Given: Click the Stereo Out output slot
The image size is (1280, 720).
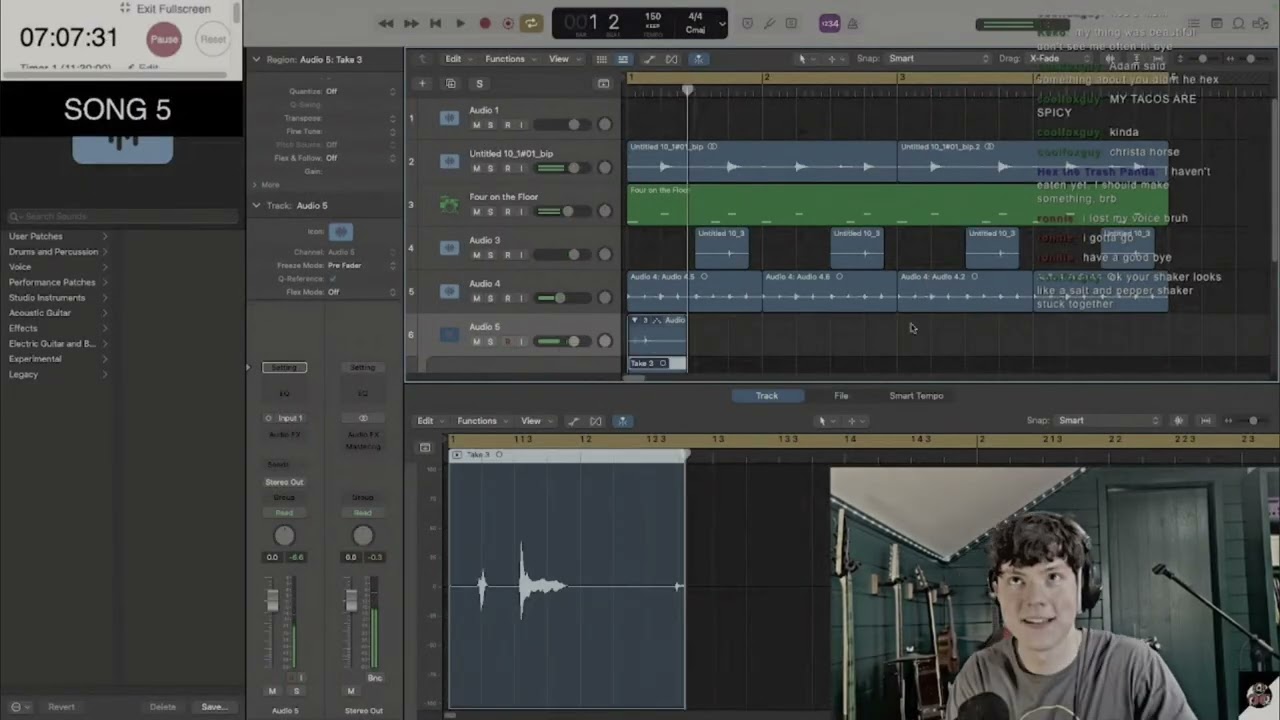Looking at the screenshot, I should (284, 482).
